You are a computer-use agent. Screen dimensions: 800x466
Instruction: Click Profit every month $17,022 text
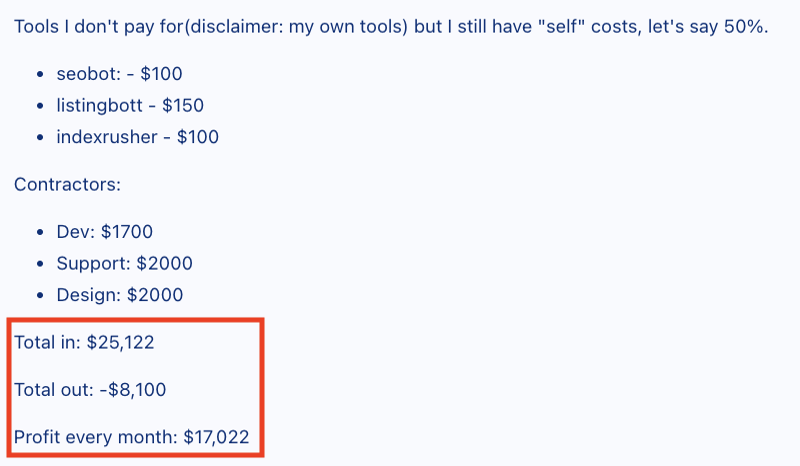coord(132,437)
